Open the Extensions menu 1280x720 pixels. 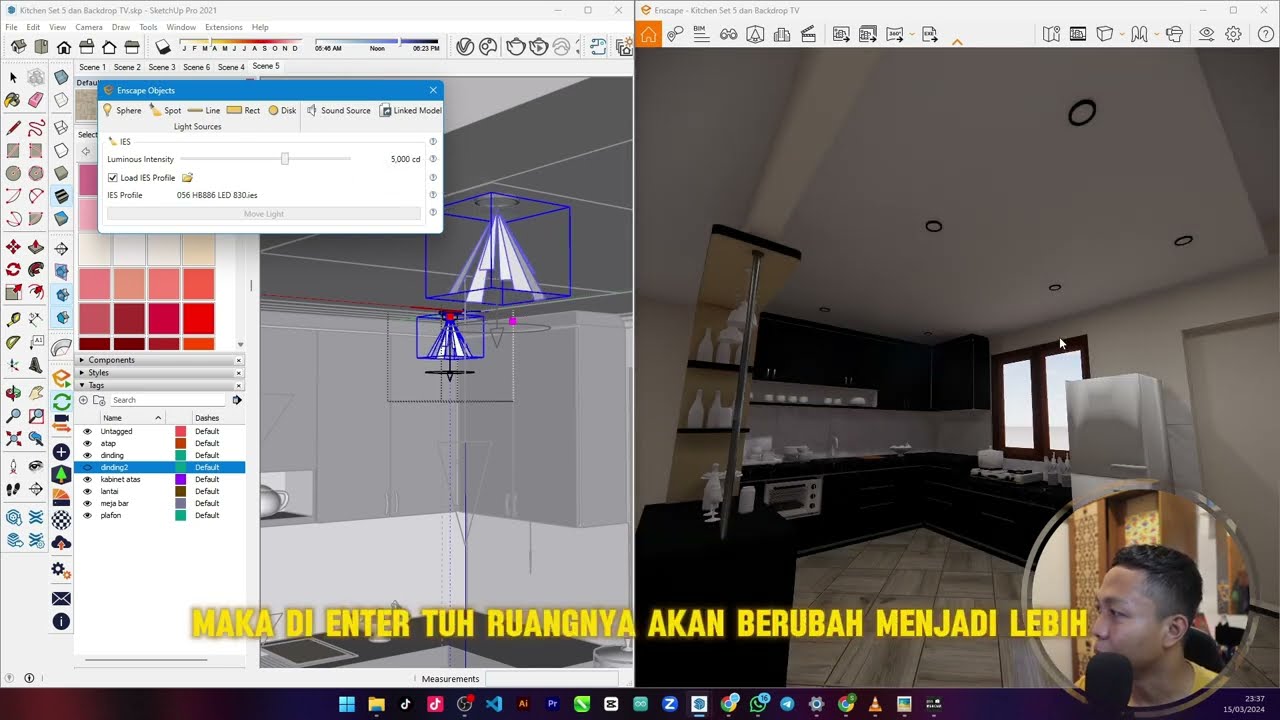point(223,27)
